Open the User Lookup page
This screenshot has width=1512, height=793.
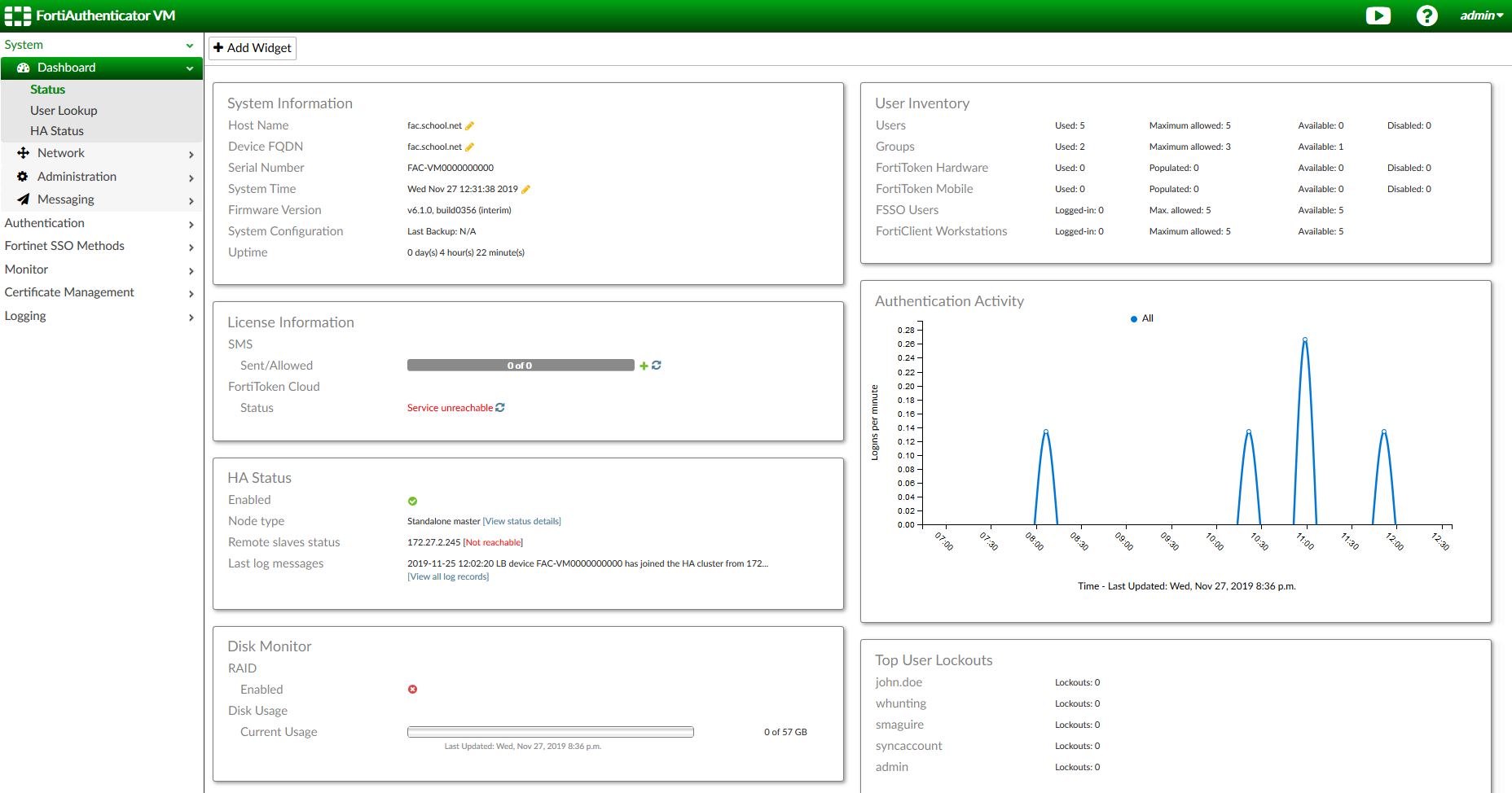point(64,110)
